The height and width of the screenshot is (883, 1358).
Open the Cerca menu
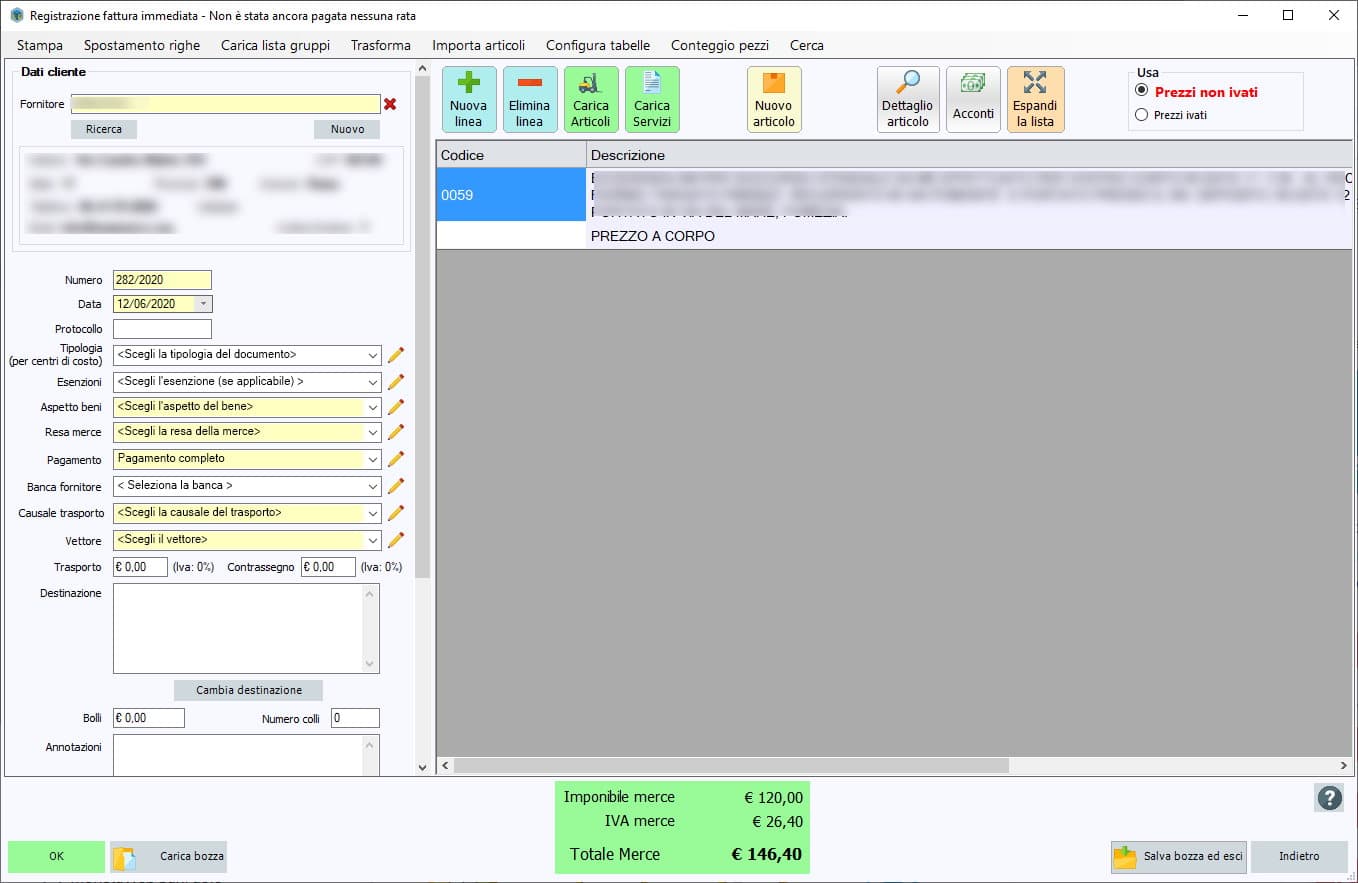(x=807, y=45)
